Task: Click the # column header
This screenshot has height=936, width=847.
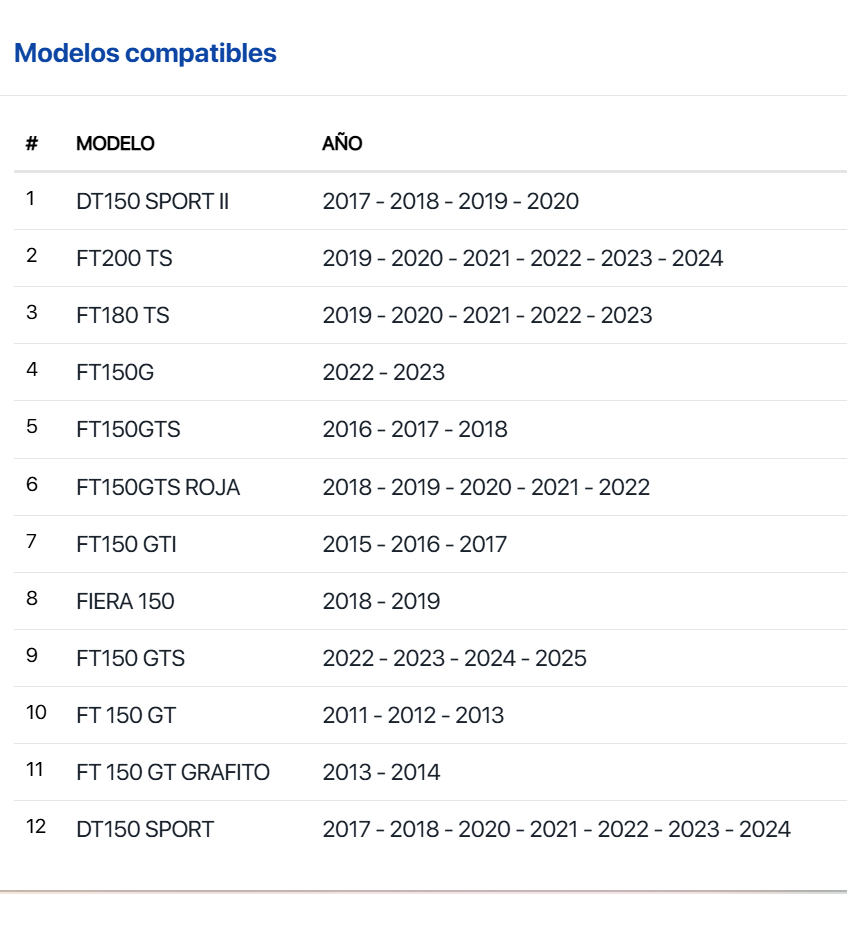Action: pyautogui.click(x=32, y=143)
